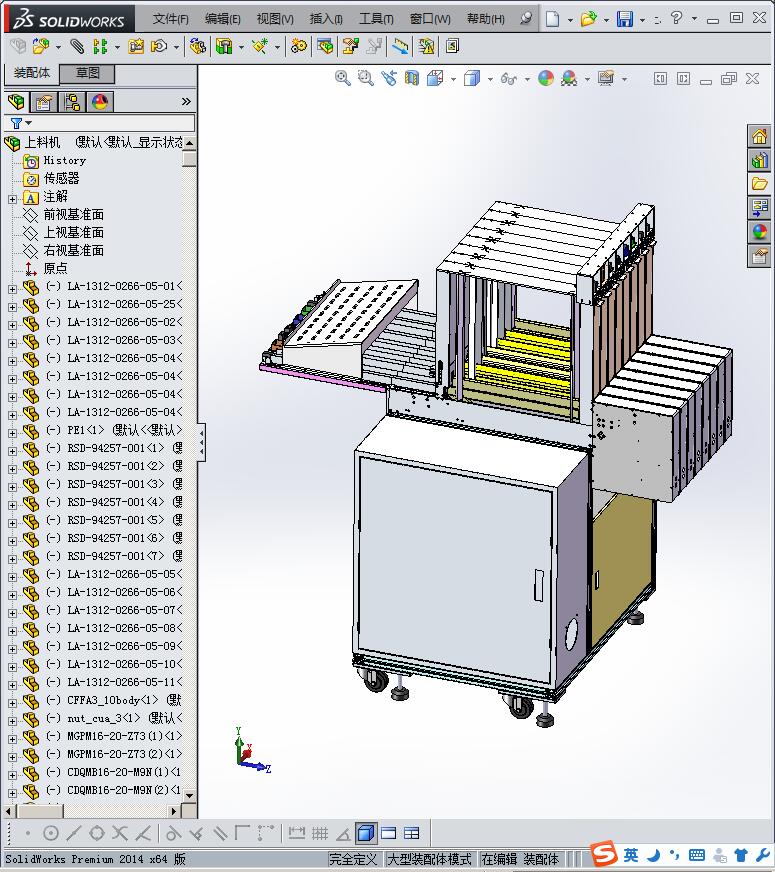Click the tree's vertical scrollbar down arrow
The height and width of the screenshot is (872, 775).
[x=190, y=795]
